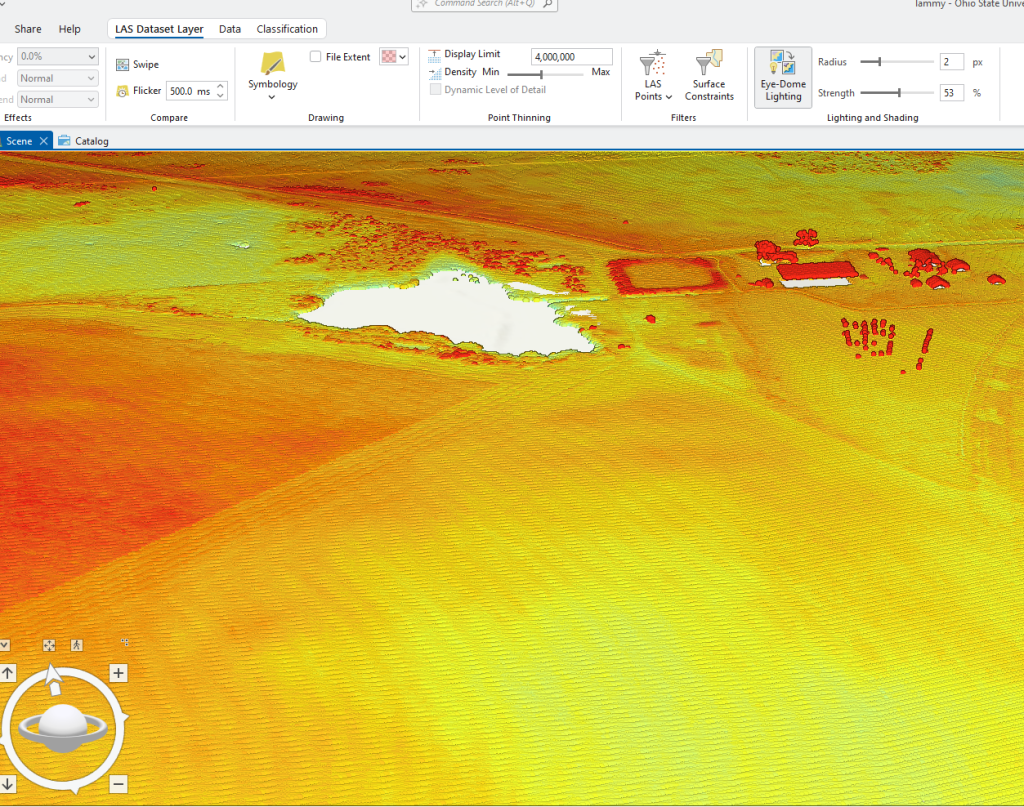The image size is (1024, 807).
Task: Enter first-person walk navigation mode
Action: pyautogui.click(x=76, y=645)
